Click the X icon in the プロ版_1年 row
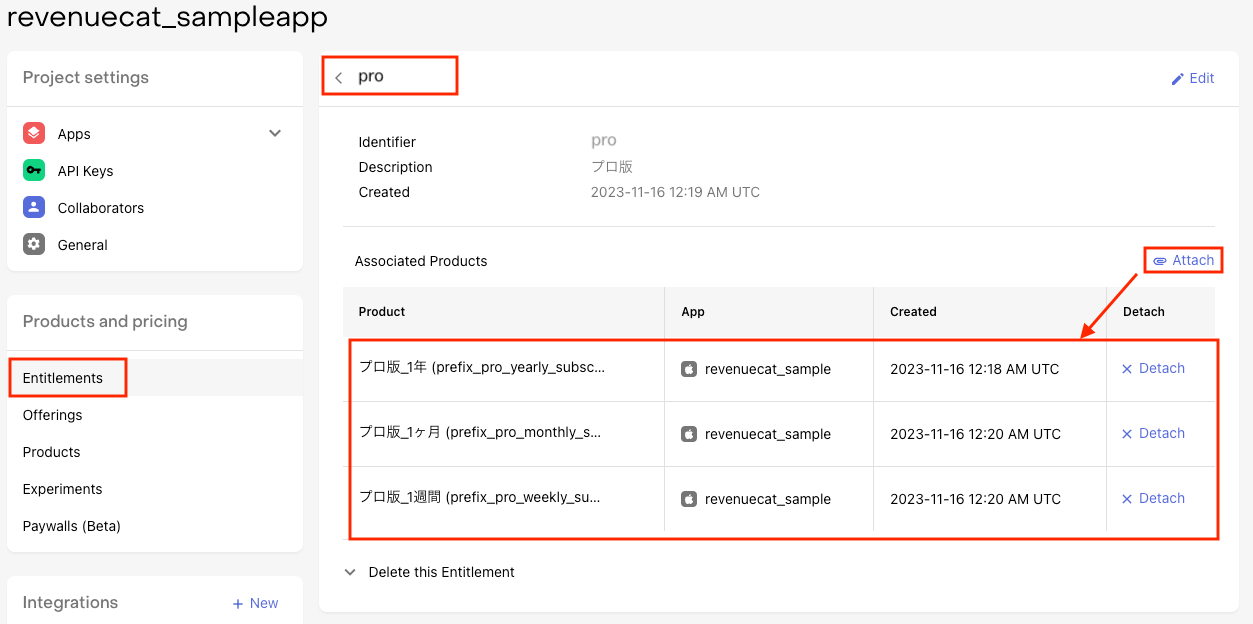Screen dimensions: 1253x624 coord(1127,369)
